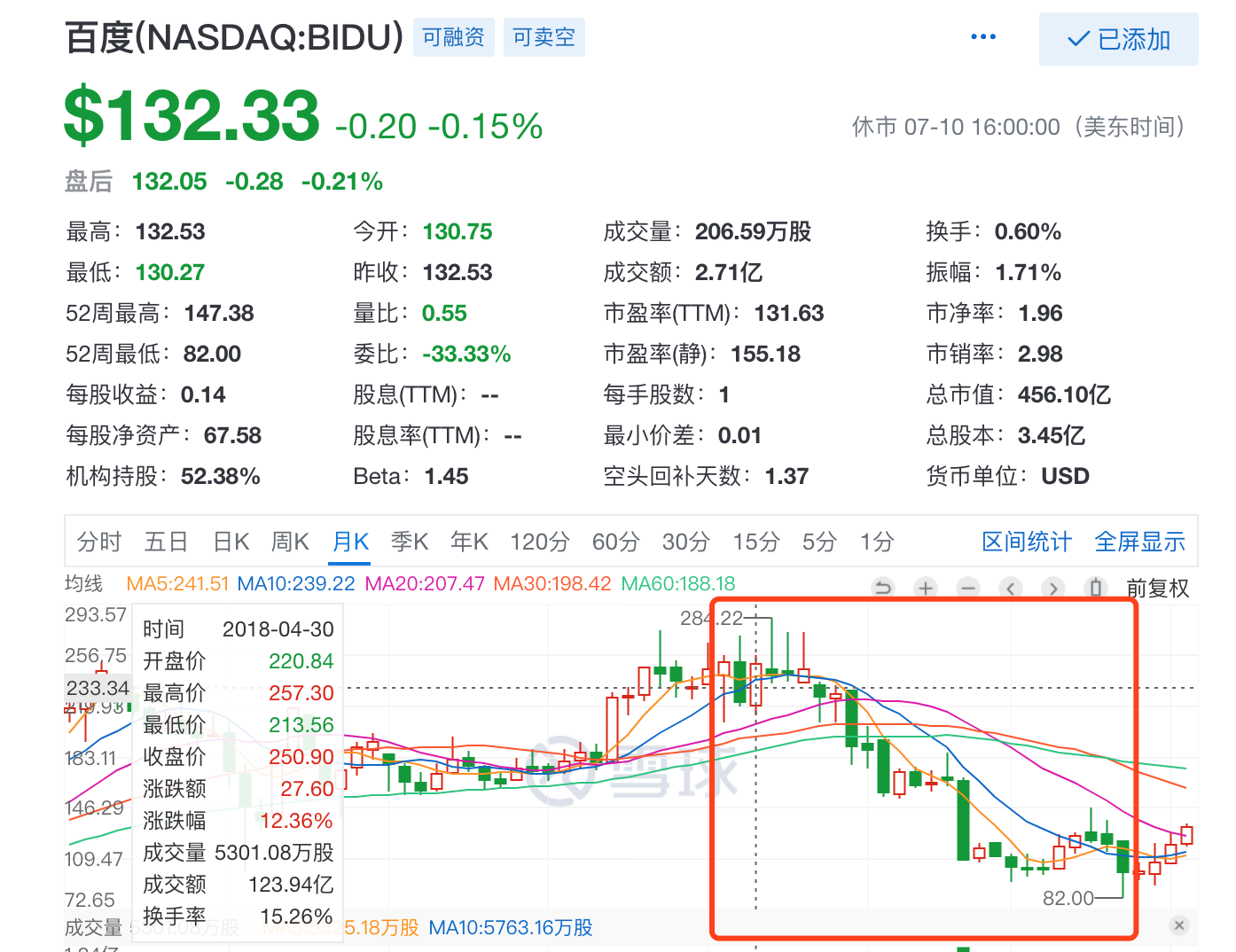Open the three-dots more options menu
This screenshot has width=1236, height=952.
coord(983,37)
